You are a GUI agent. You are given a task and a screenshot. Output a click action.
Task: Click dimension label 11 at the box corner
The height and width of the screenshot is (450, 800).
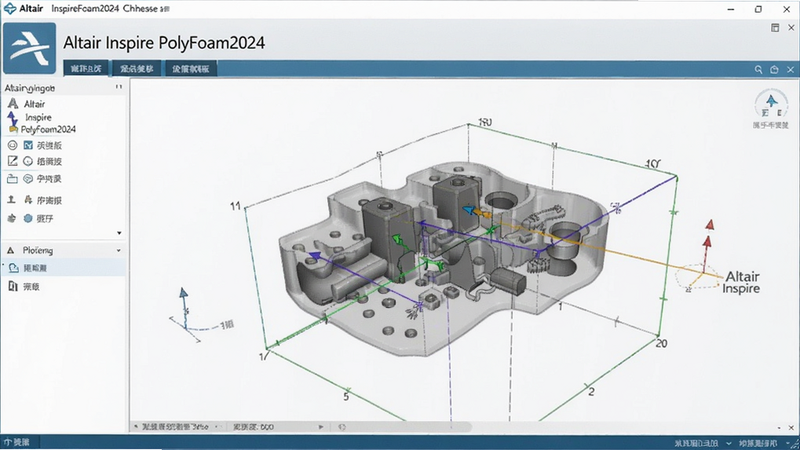tap(235, 206)
